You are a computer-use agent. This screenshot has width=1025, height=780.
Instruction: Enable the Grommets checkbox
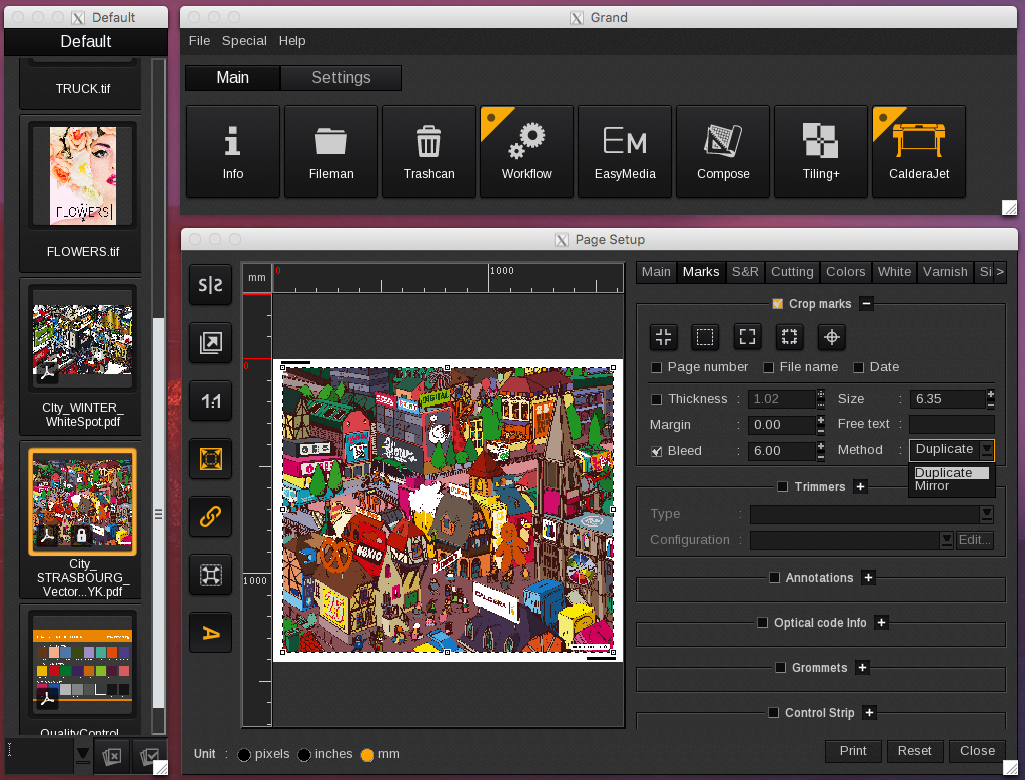click(781, 668)
